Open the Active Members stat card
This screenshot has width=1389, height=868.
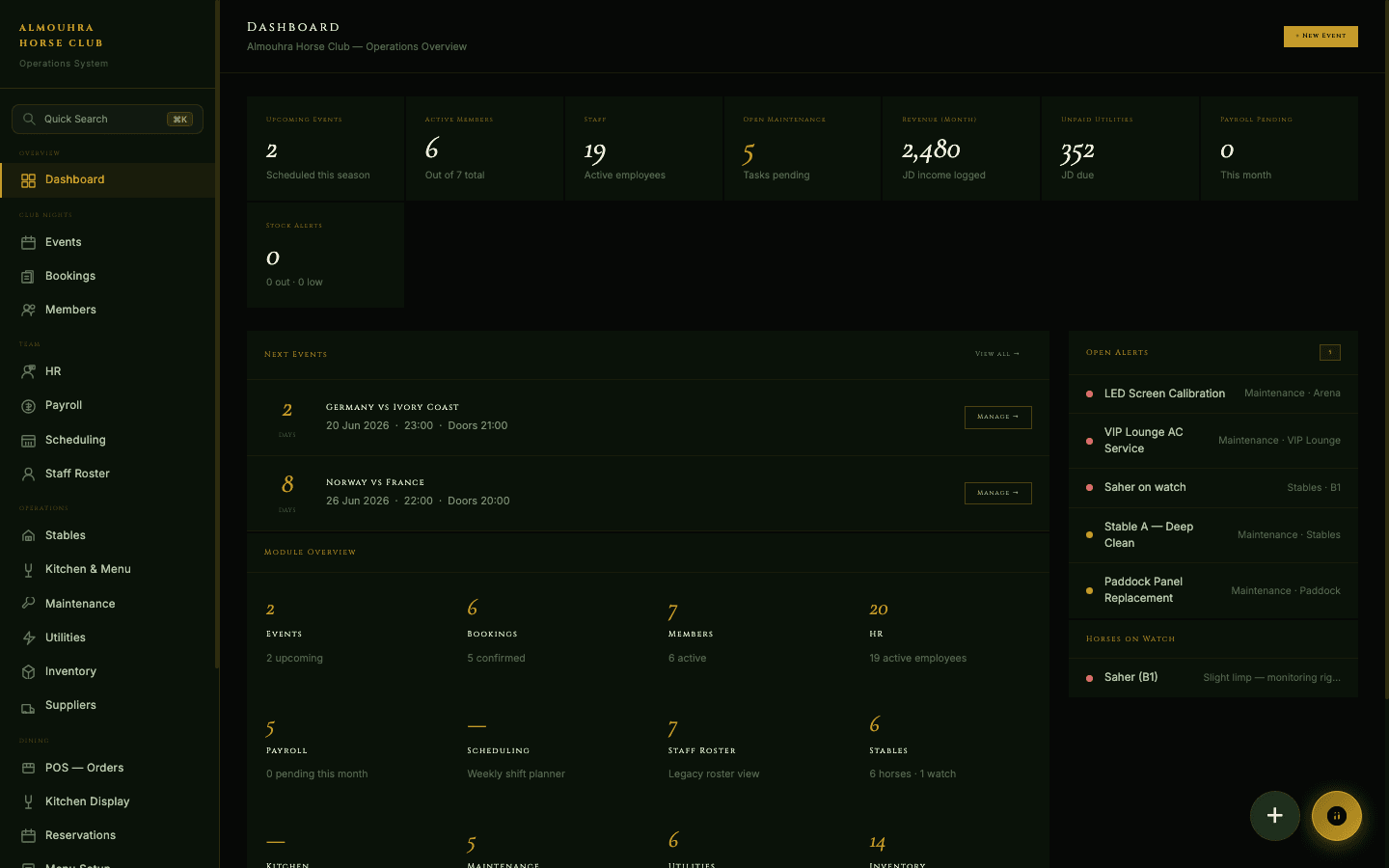coord(484,149)
